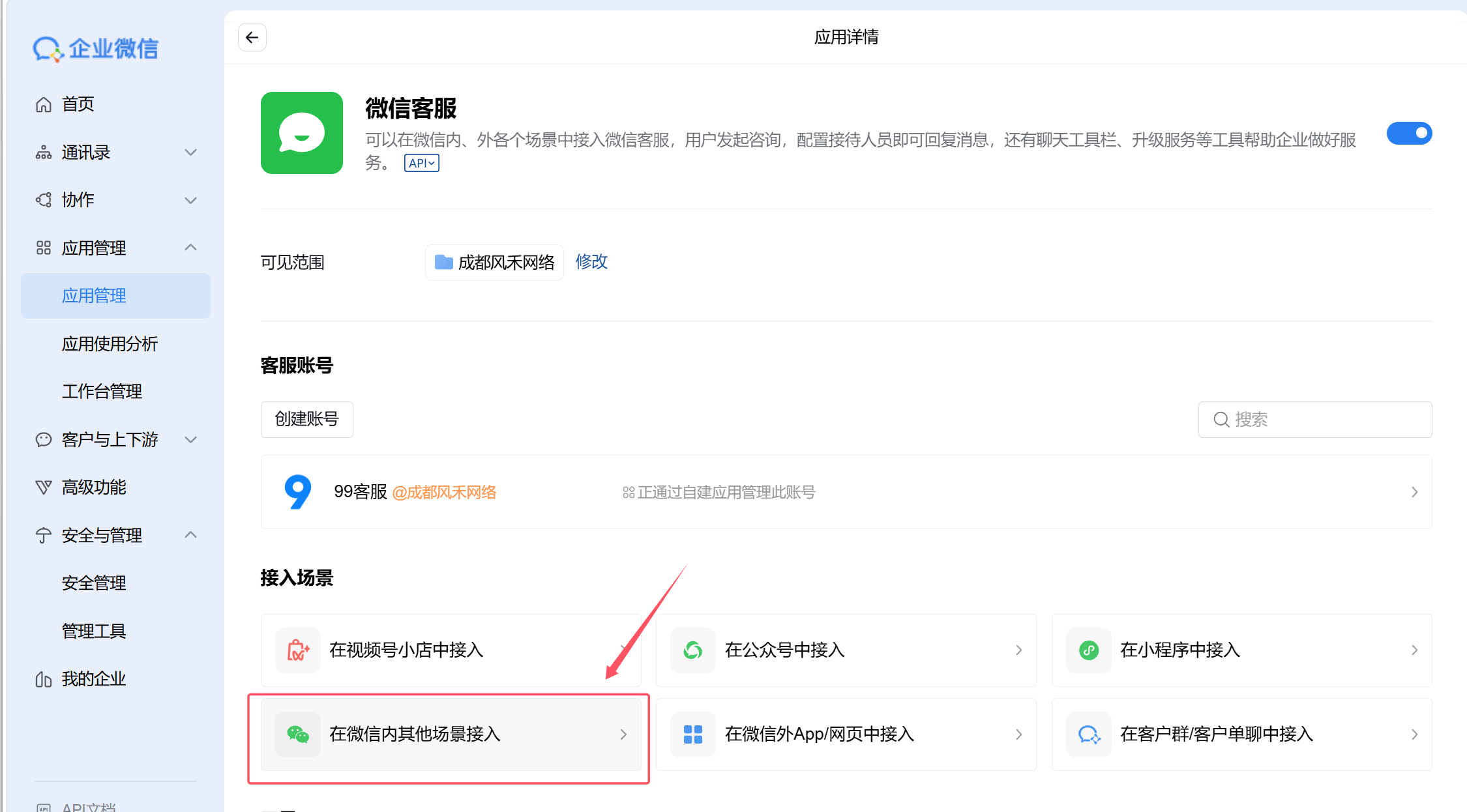Click the folder icon by 成都风禾网络
1467x812 pixels.
point(444,262)
